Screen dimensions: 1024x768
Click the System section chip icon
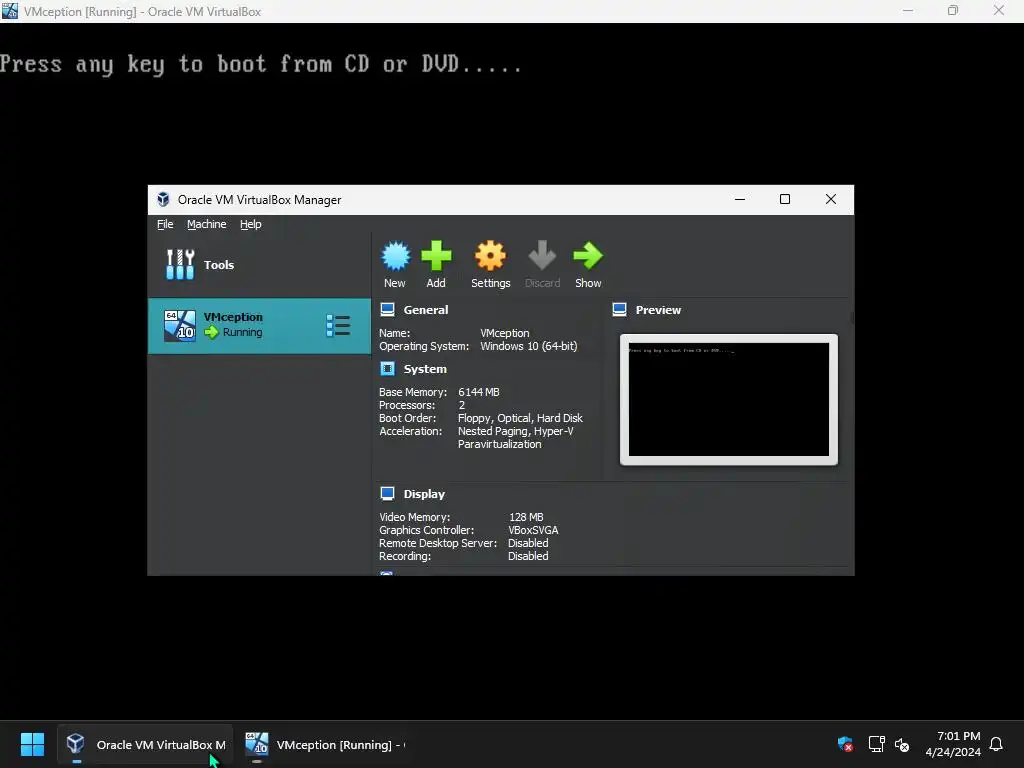(x=387, y=369)
